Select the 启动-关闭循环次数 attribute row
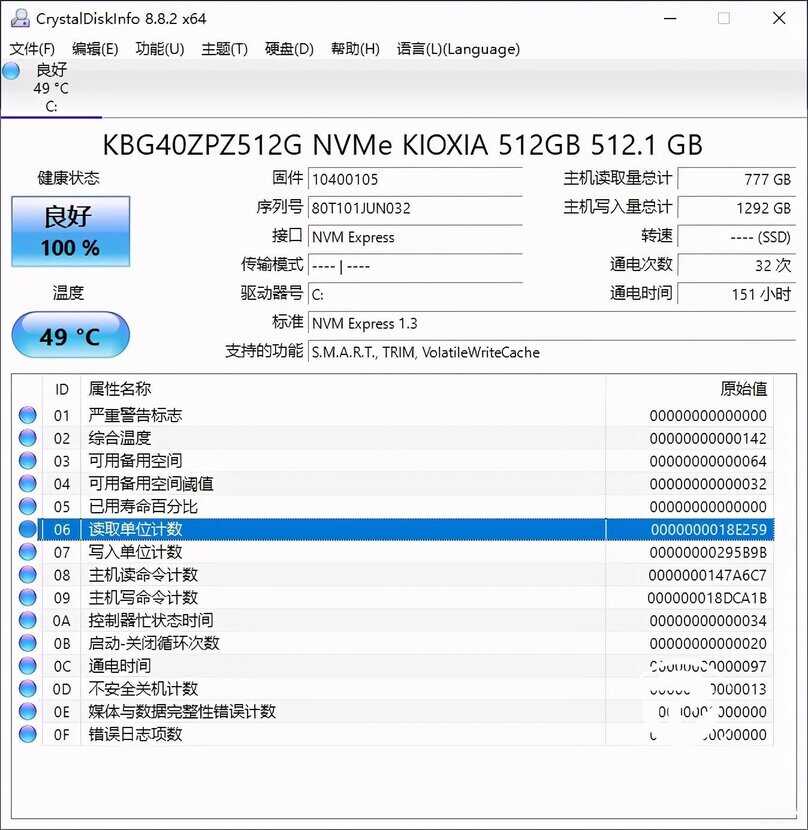 (x=393, y=643)
